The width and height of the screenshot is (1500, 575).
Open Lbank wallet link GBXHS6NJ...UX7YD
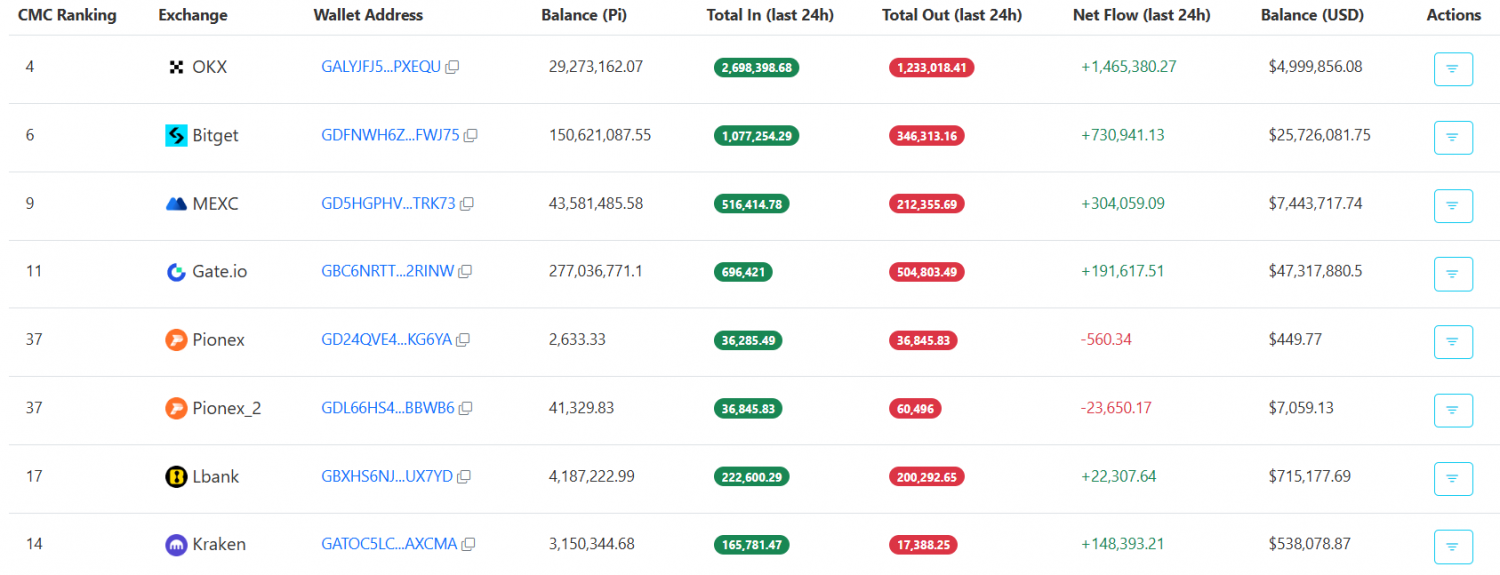(386, 476)
